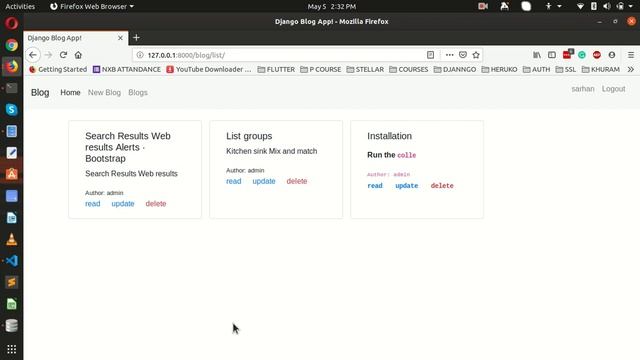Open Activities overview

[20, 7]
